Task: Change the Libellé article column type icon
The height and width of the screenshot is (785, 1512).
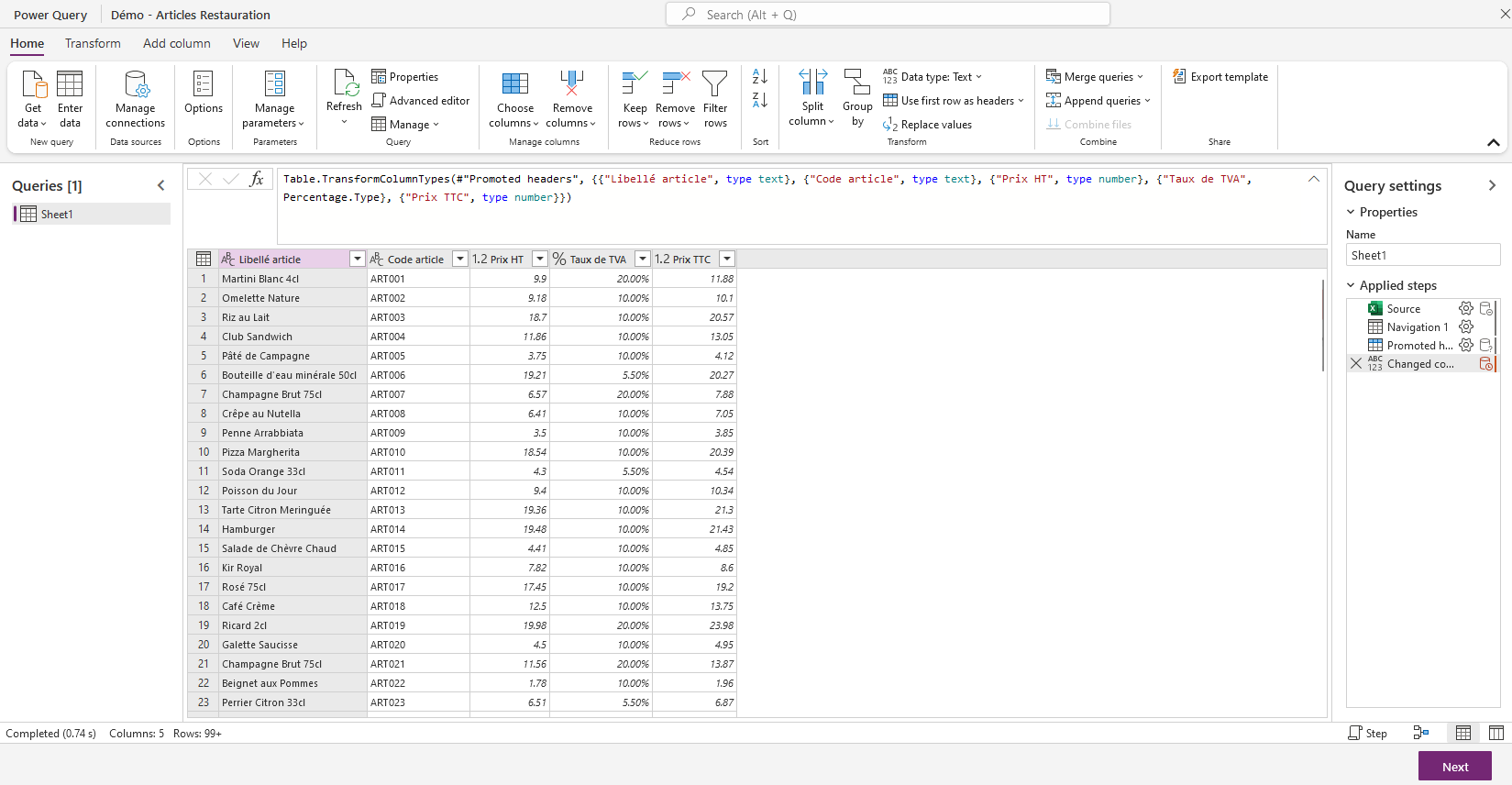Action: [228, 260]
